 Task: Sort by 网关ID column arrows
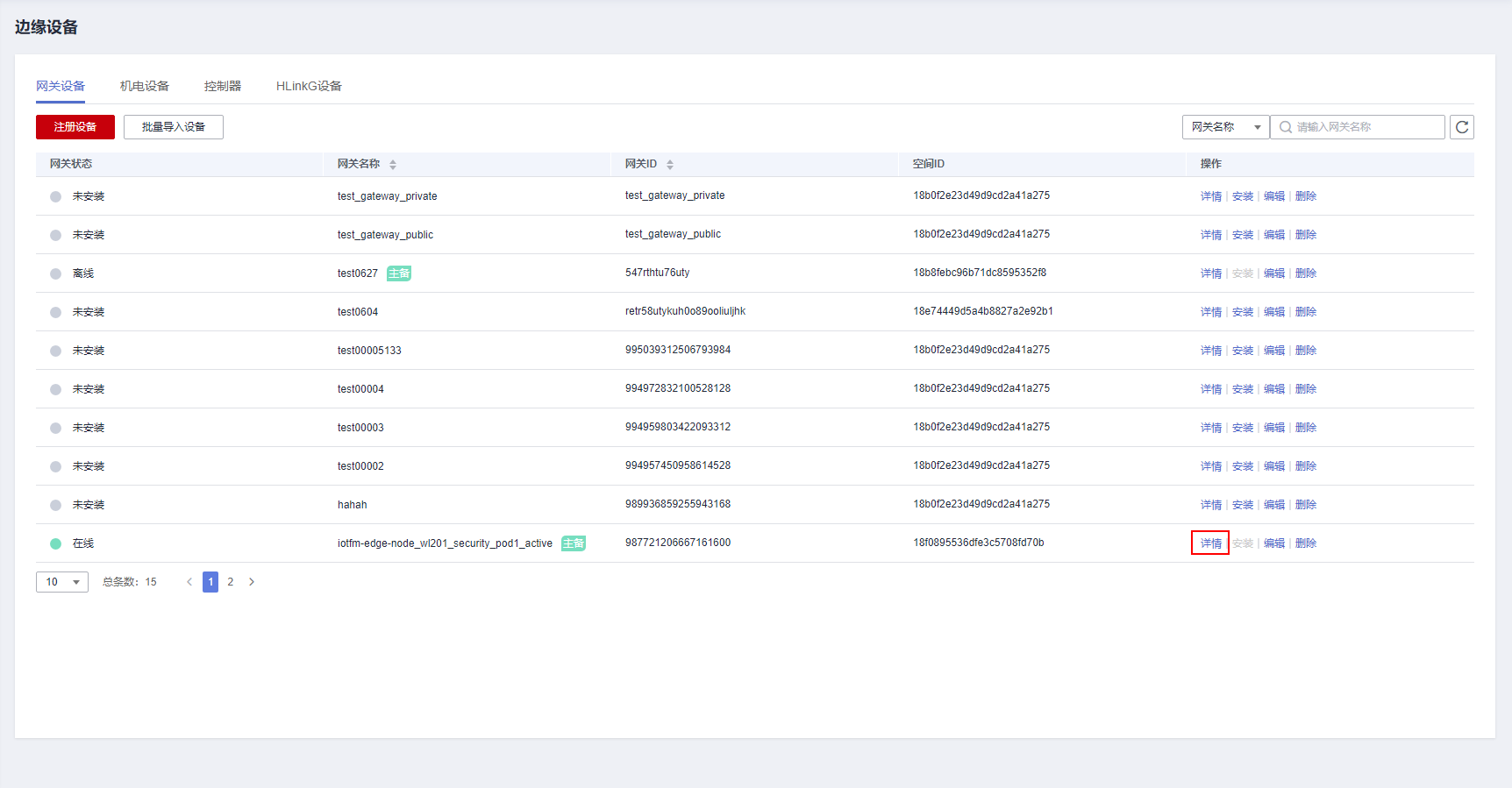[x=670, y=164]
